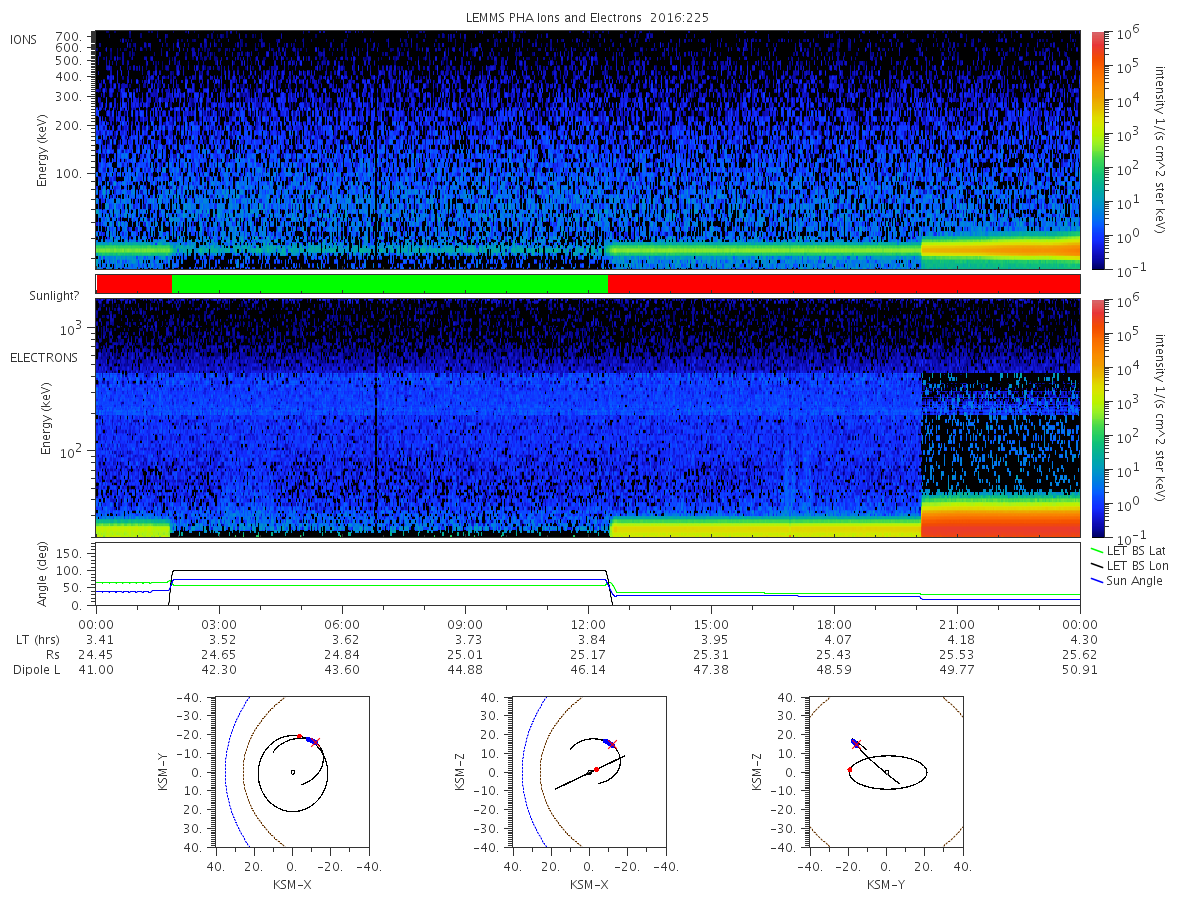Click the IONS panel label

click(x=25, y=39)
